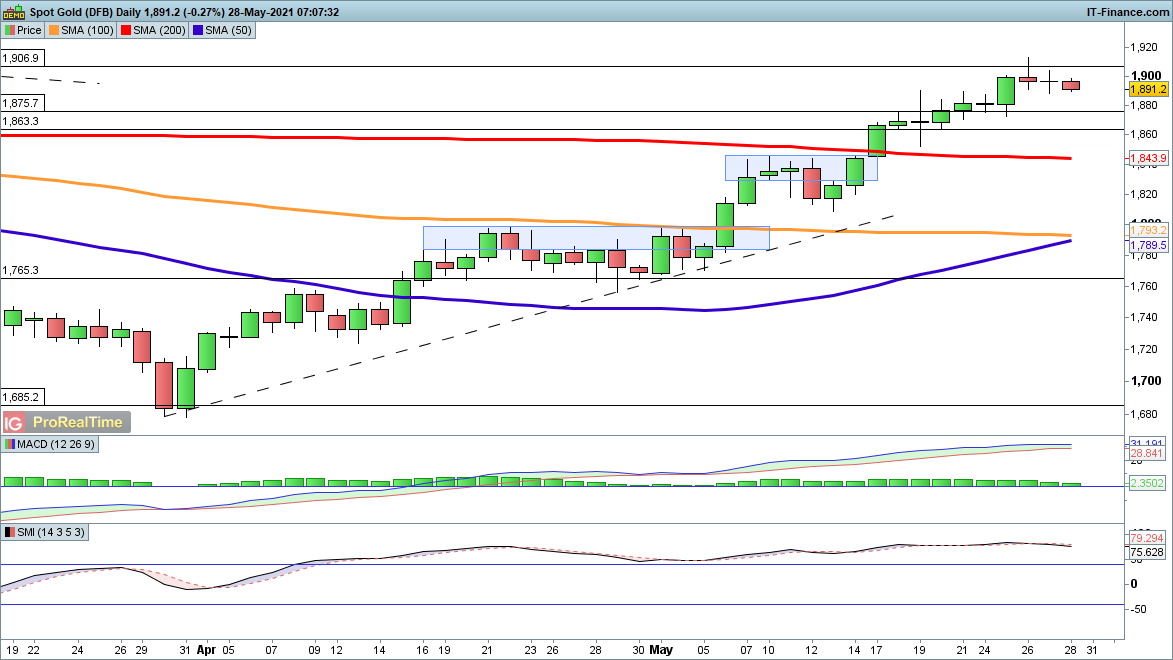This screenshot has width=1173, height=660.
Task: Click the orange SMA (100) color swatch
Action: coord(55,30)
